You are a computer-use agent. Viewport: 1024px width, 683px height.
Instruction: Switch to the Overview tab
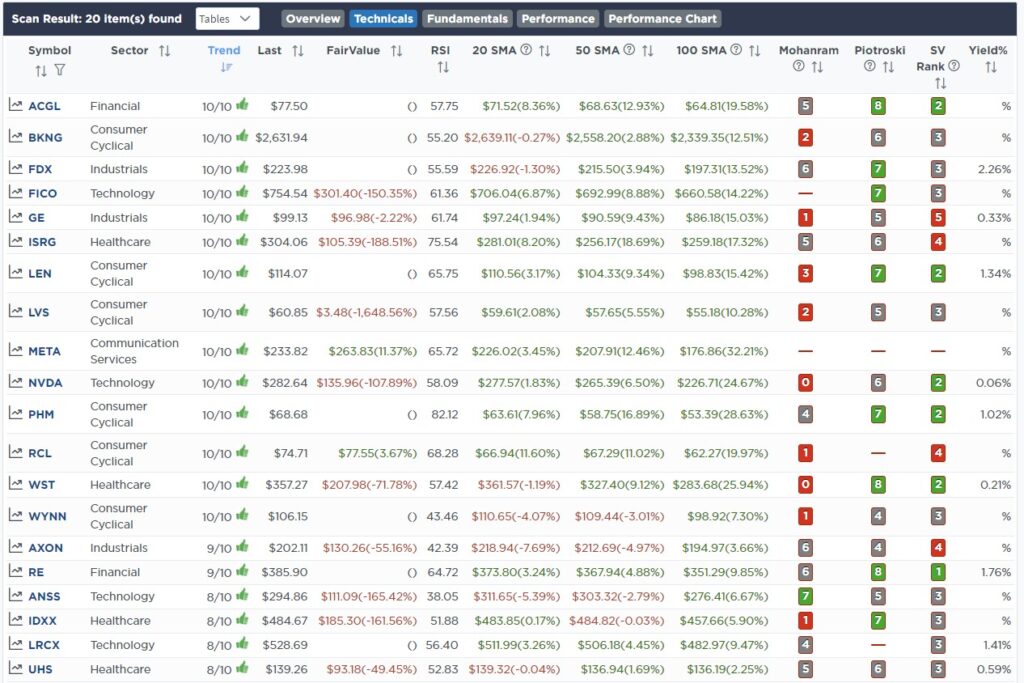point(312,19)
